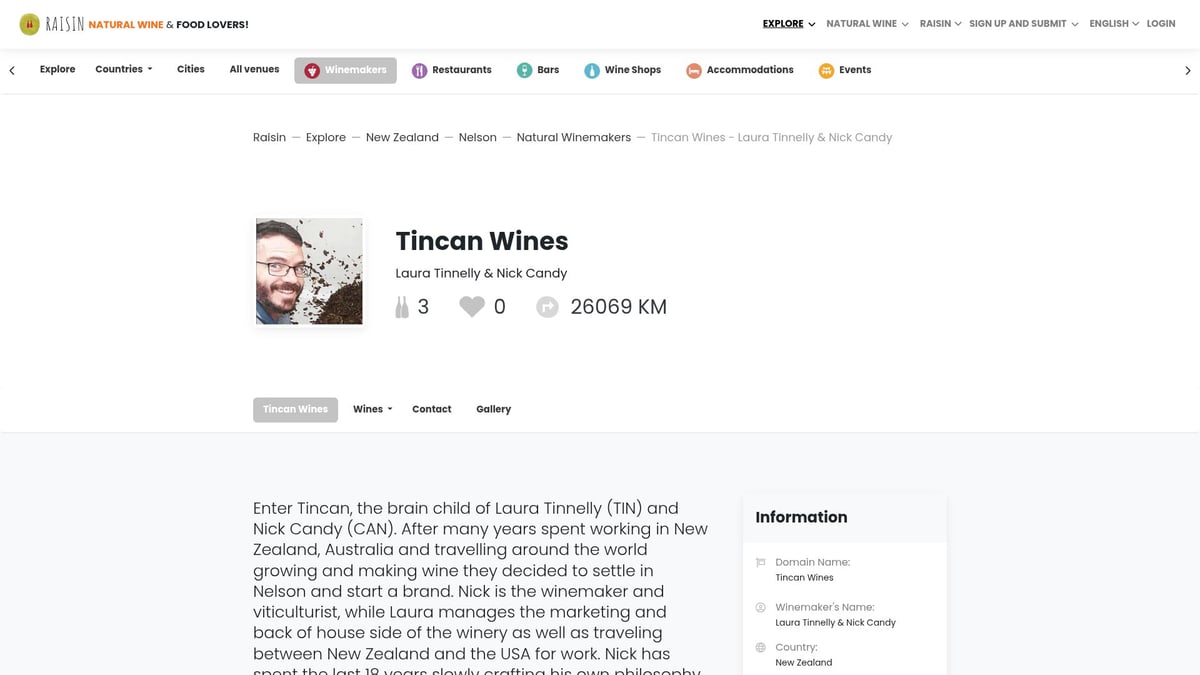The width and height of the screenshot is (1200, 675).
Task: Open the Bars category via its green icon
Action: tap(525, 70)
